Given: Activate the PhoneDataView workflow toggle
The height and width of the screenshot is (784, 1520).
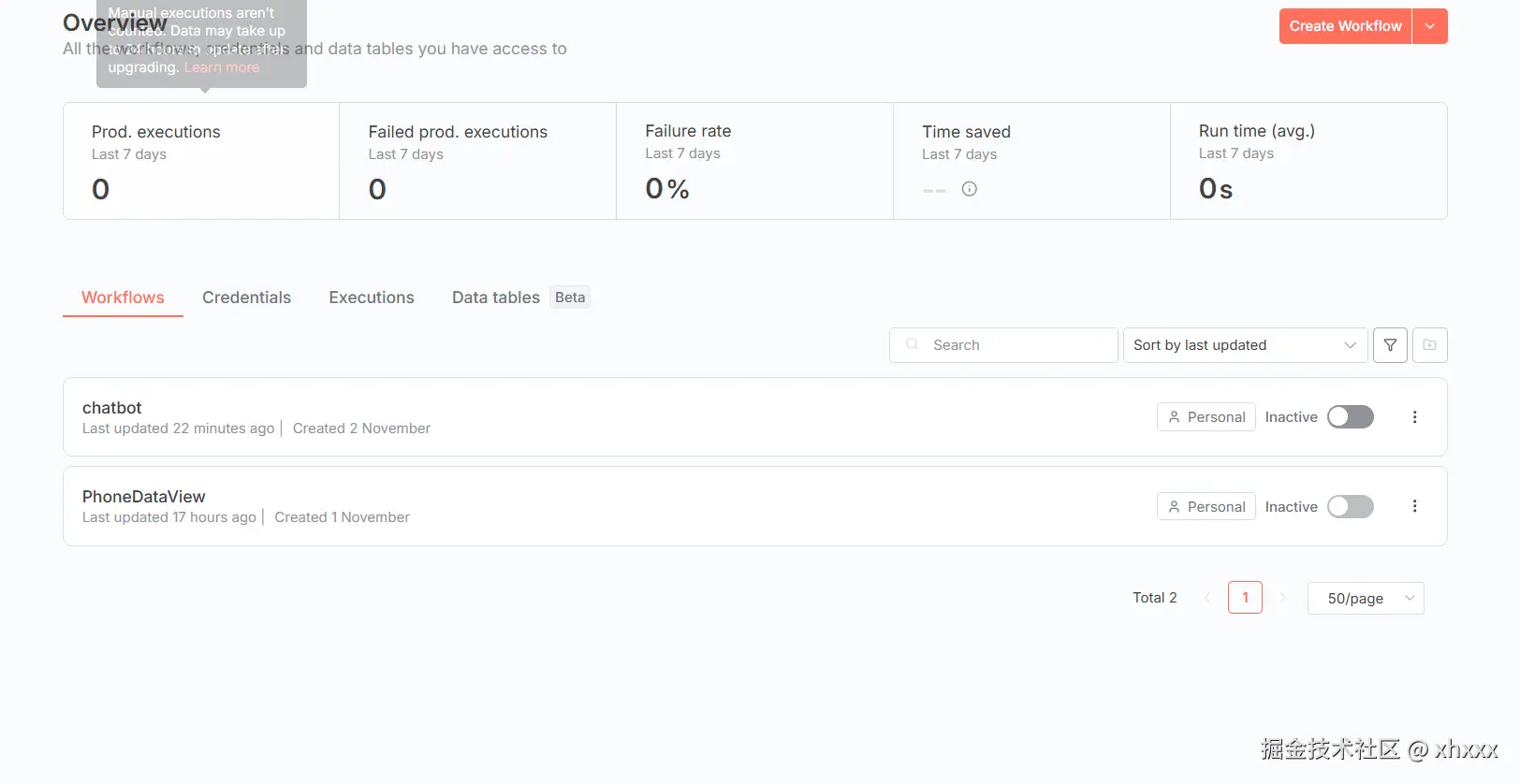Looking at the screenshot, I should click(x=1350, y=507).
